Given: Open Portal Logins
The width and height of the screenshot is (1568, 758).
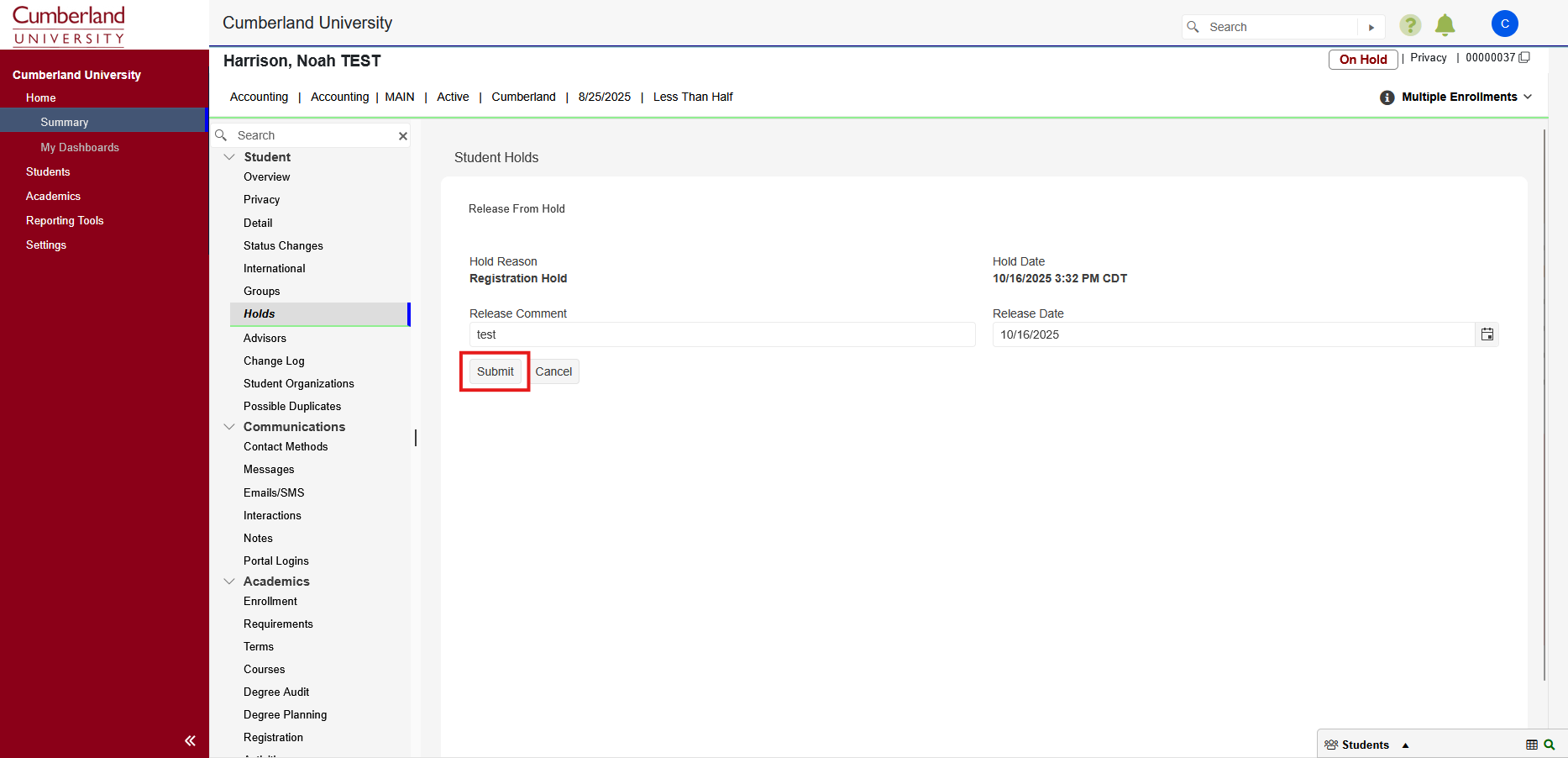Looking at the screenshot, I should pos(276,561).
